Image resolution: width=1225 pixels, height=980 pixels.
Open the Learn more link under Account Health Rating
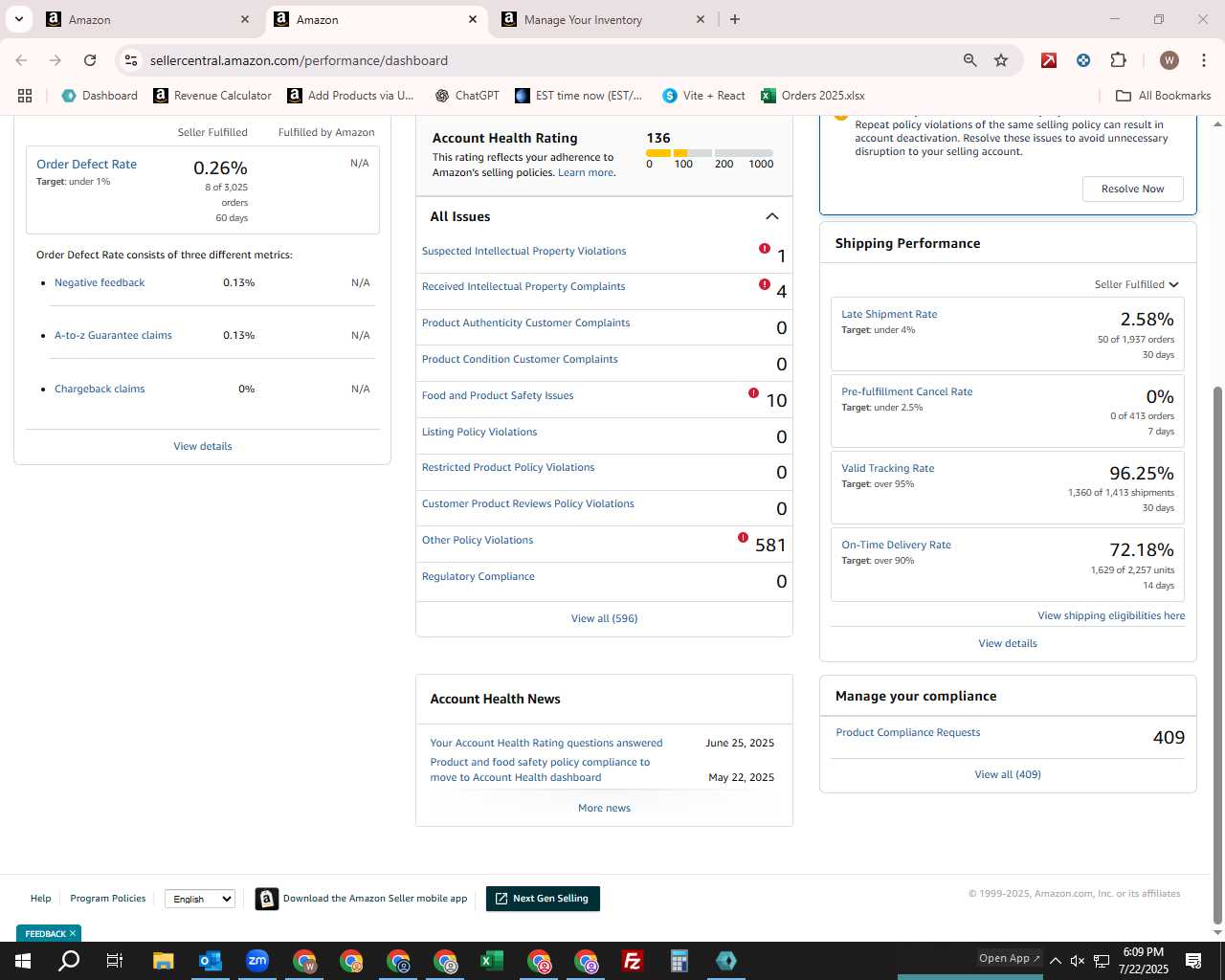tap(586, 172)
